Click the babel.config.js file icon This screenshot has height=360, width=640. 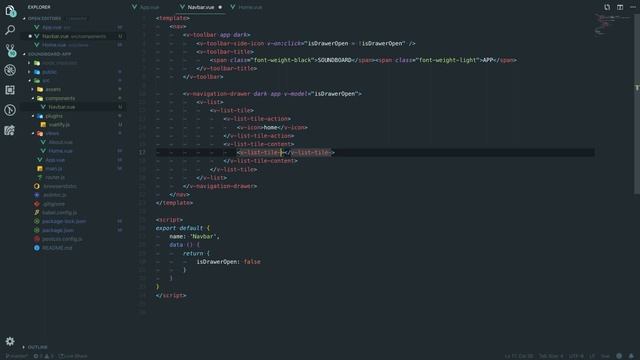tap(37, 213)
